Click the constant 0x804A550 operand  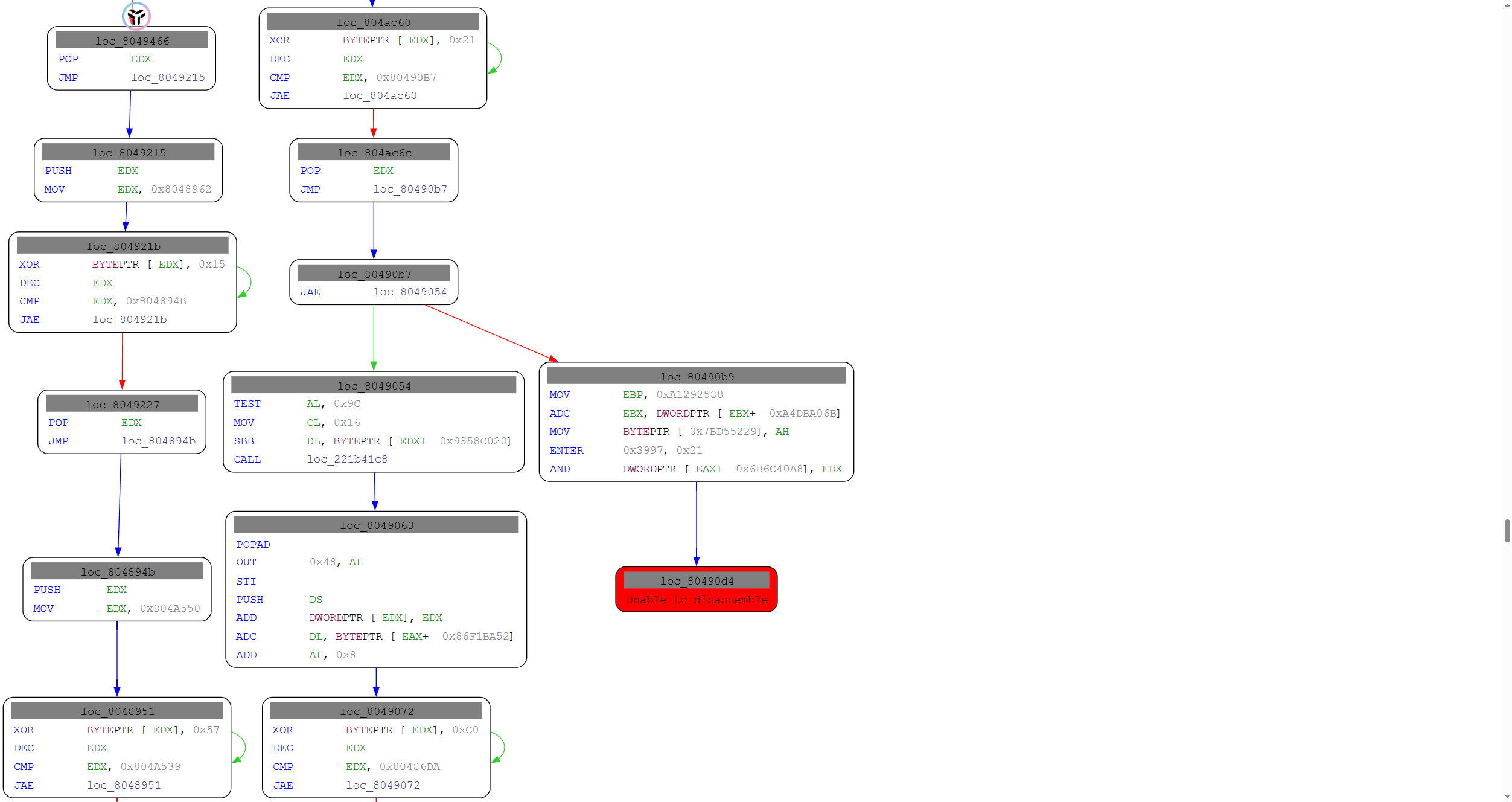point(170,608)
